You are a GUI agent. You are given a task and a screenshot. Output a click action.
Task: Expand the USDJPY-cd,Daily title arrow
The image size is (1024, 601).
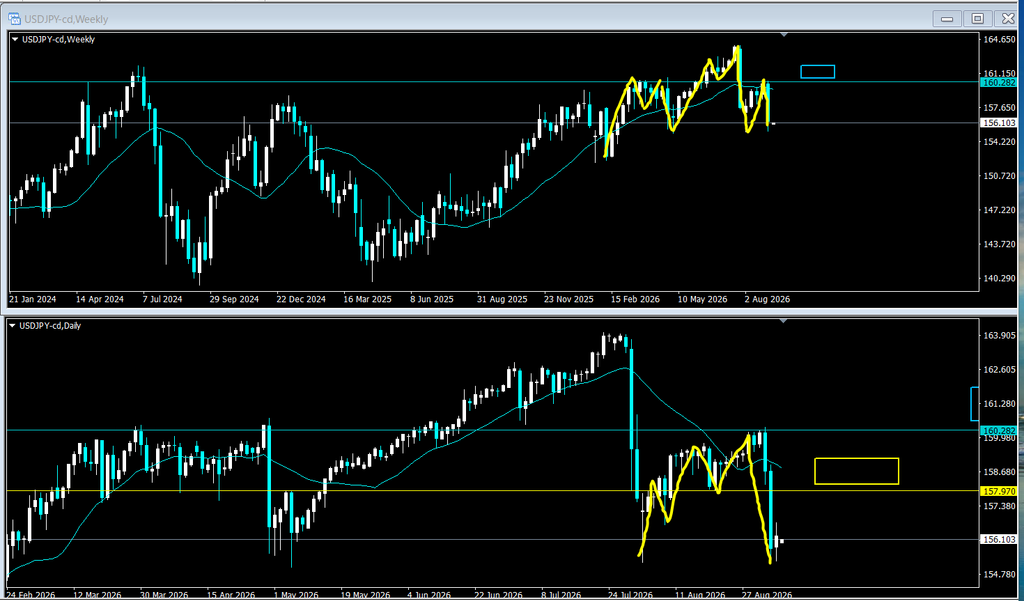[x=13, y=326]
